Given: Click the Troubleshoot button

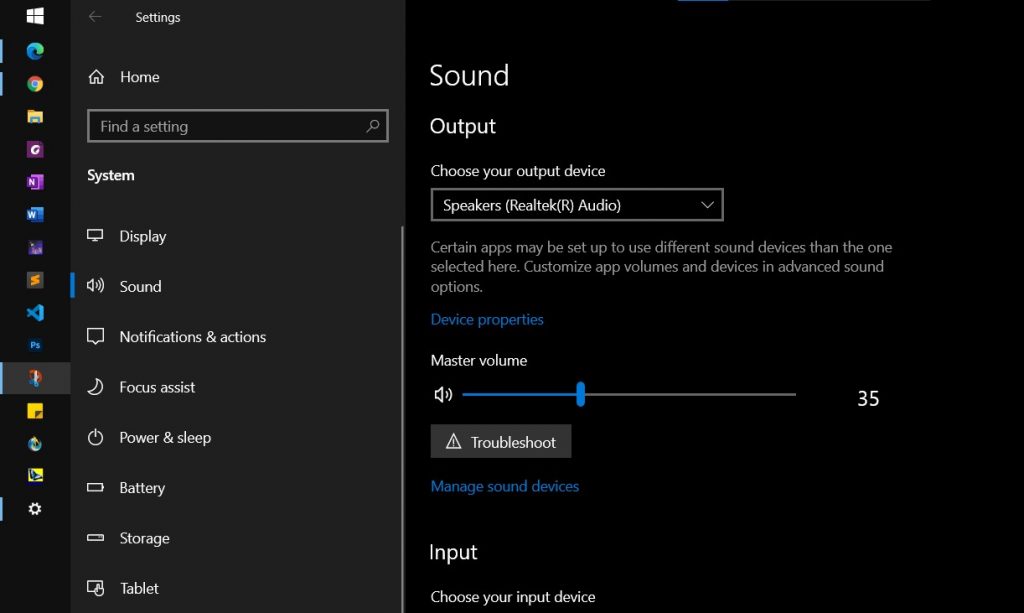Looking at the screenshot, I should pyautogui.click(x=501, y=441).
